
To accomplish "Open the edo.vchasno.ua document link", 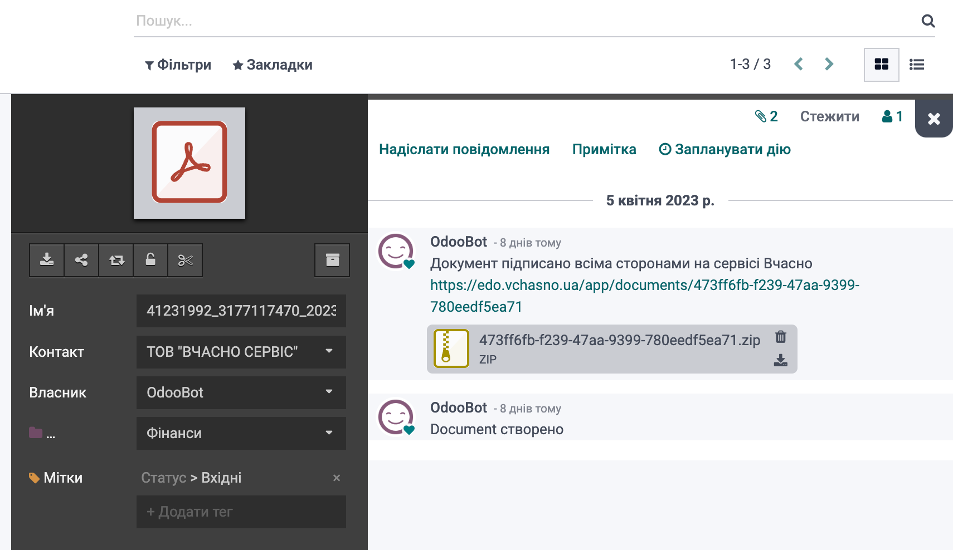I will coord(644,285).
